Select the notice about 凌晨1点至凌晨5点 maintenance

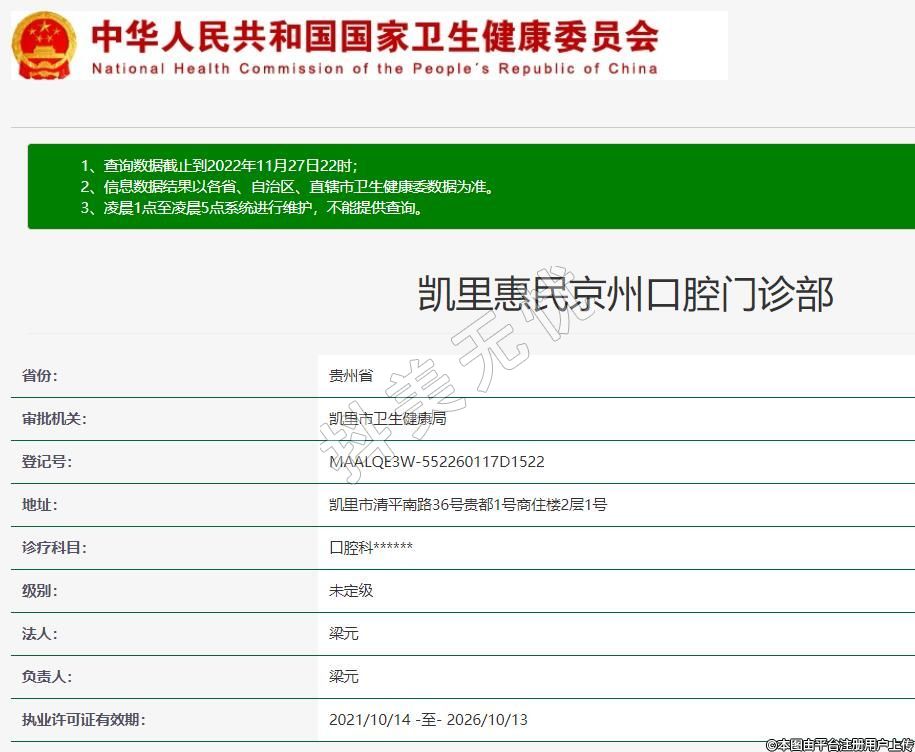(251, 208)
